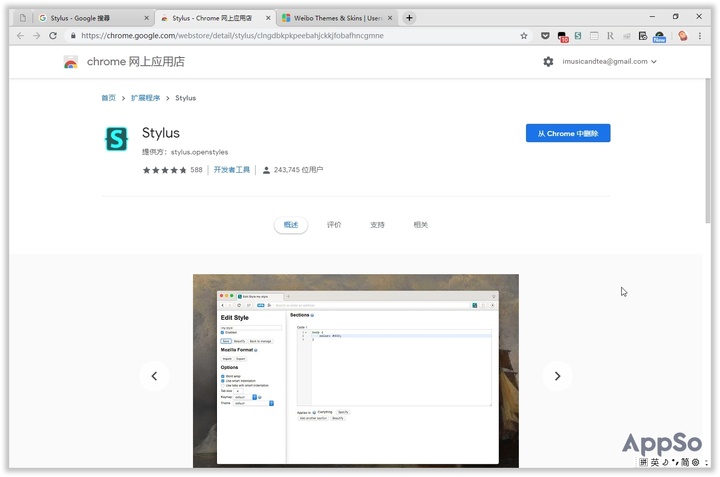
Task: Open a new browser tab
Action: coord(409,18)
